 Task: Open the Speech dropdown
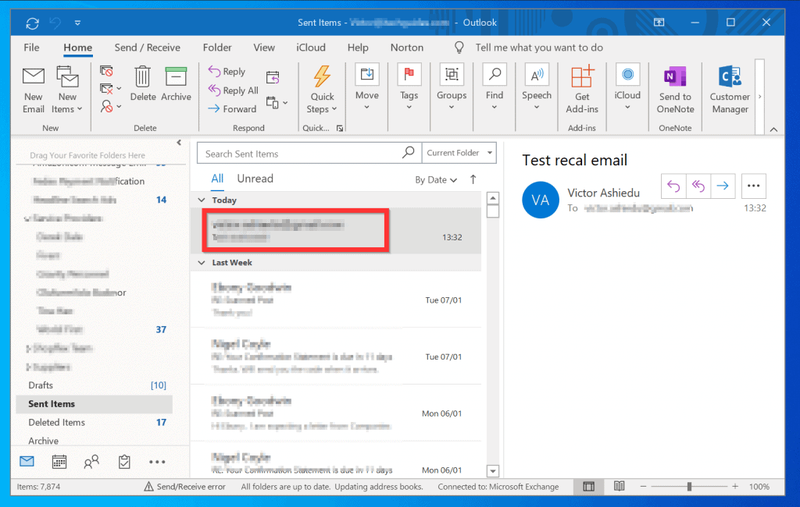[x=536, y=87]
